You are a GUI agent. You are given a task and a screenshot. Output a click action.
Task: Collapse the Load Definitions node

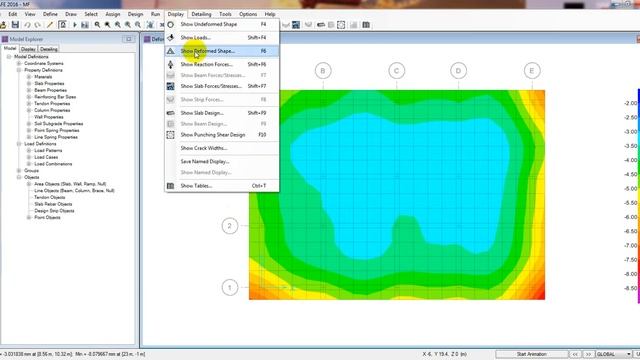19,144
